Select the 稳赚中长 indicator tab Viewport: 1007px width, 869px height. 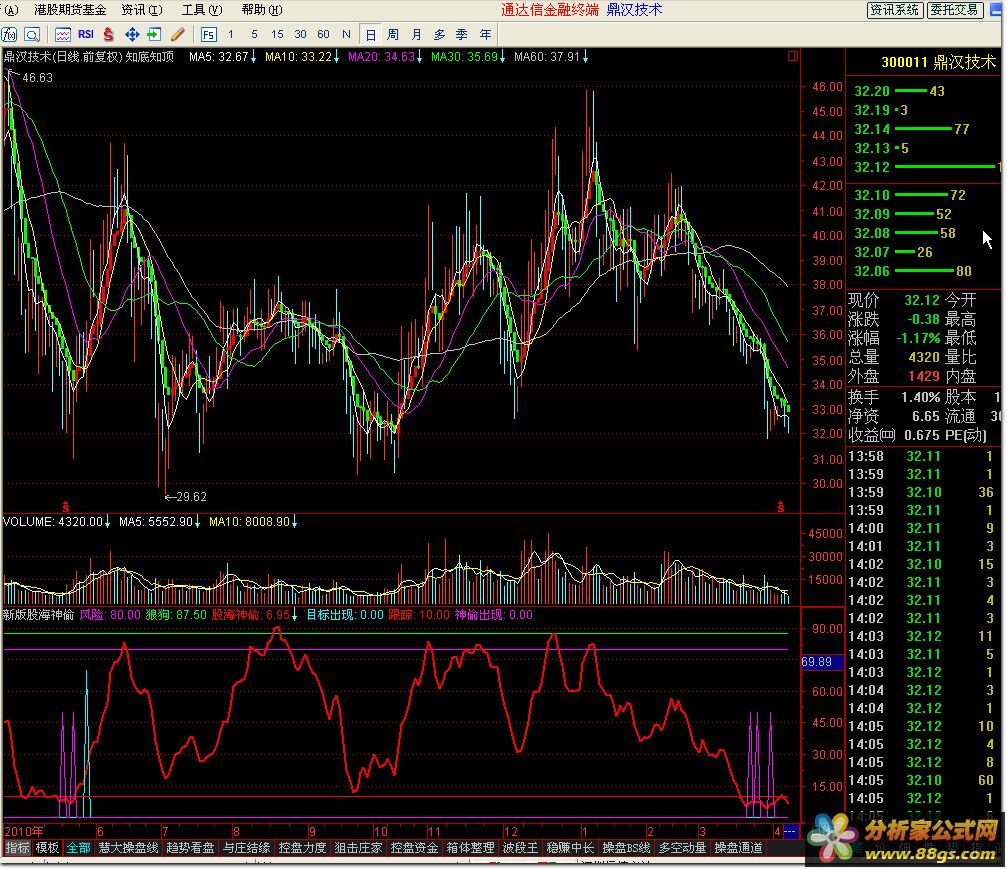[570, 848]
